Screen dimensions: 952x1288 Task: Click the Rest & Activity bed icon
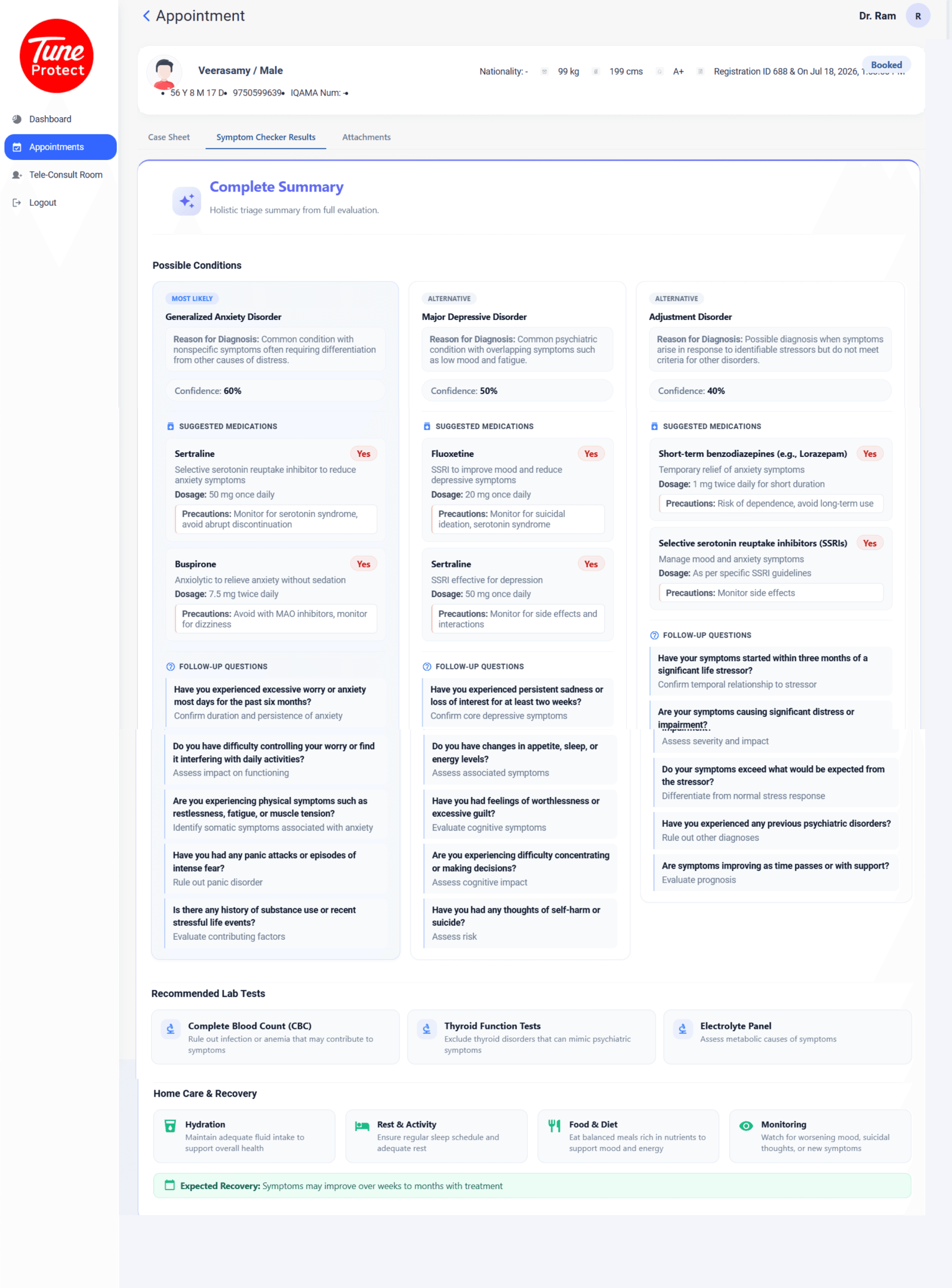coord(362,1126)
